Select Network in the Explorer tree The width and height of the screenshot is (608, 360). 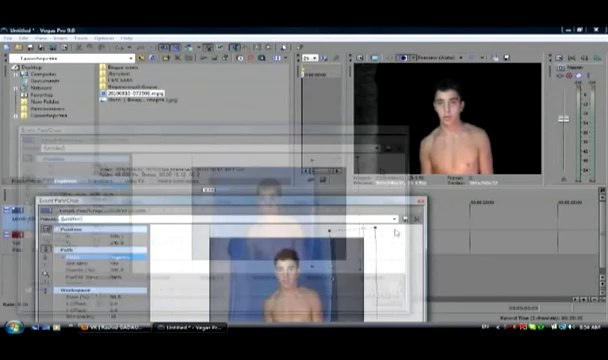(x=41, y=88)
